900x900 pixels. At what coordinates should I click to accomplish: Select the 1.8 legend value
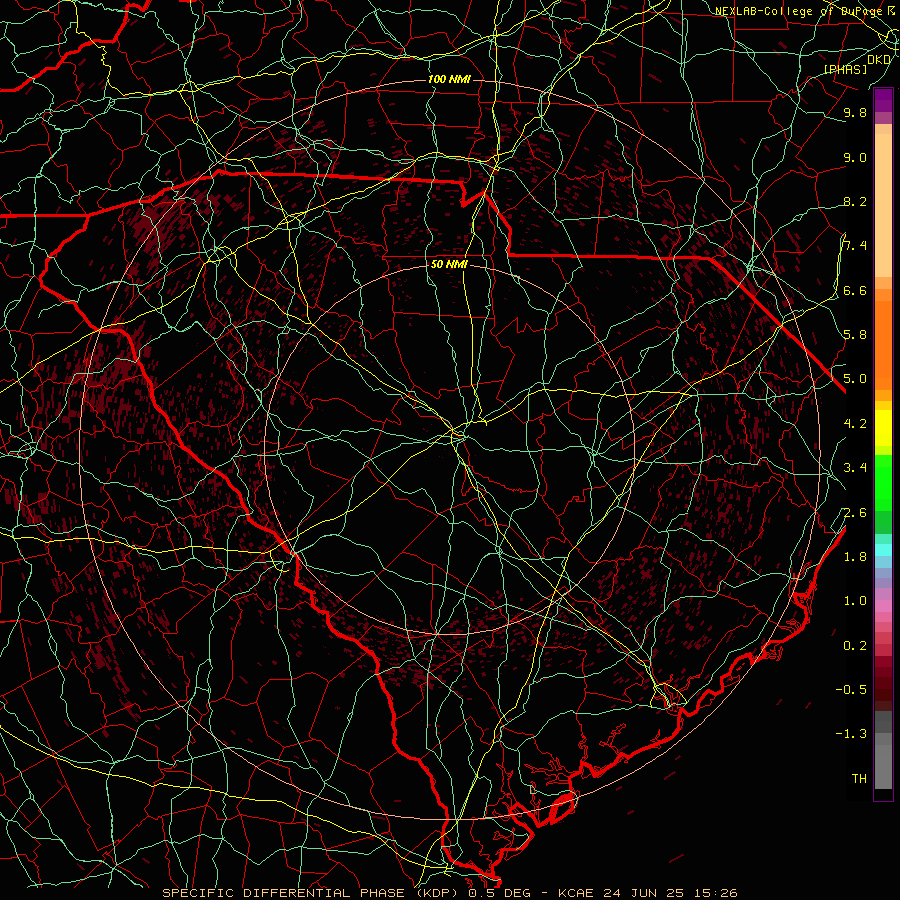click(855, 556)
